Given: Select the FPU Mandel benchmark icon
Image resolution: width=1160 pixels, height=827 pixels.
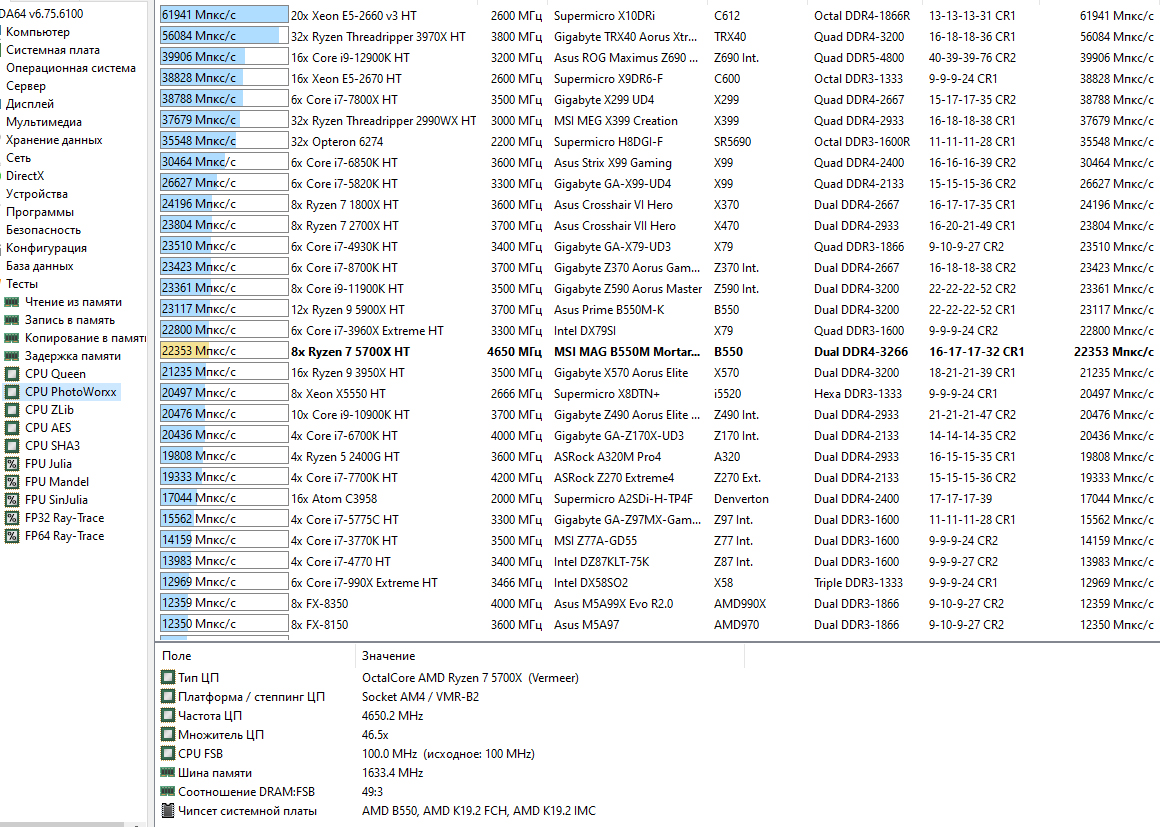Looking at the screenshot, I should pos(12,482).
